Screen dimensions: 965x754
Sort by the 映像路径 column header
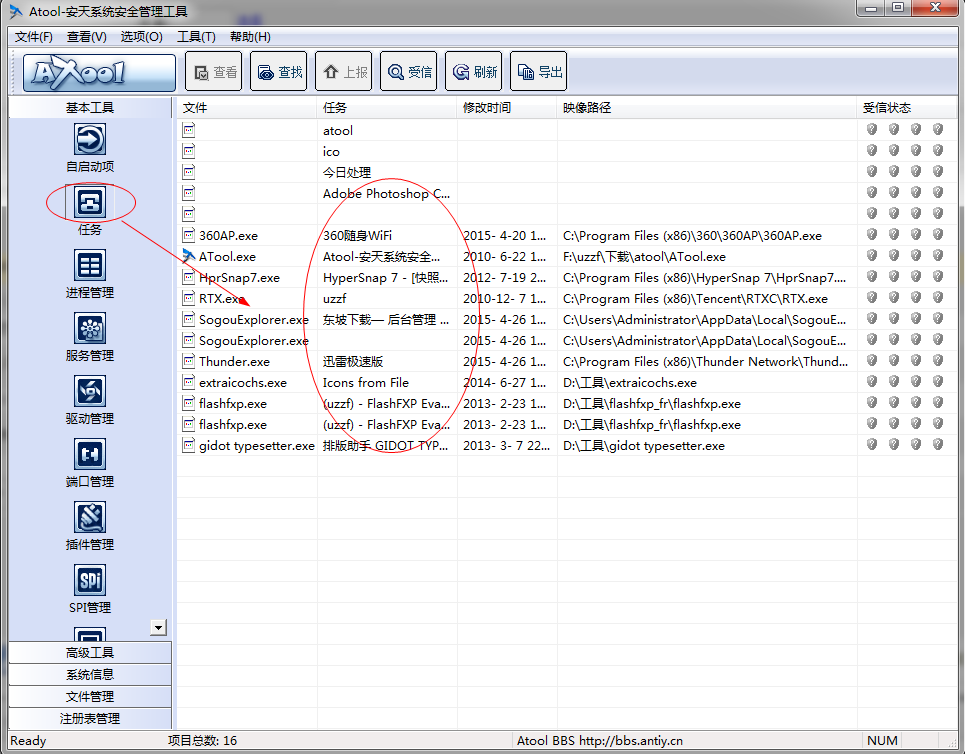point(707,108)
